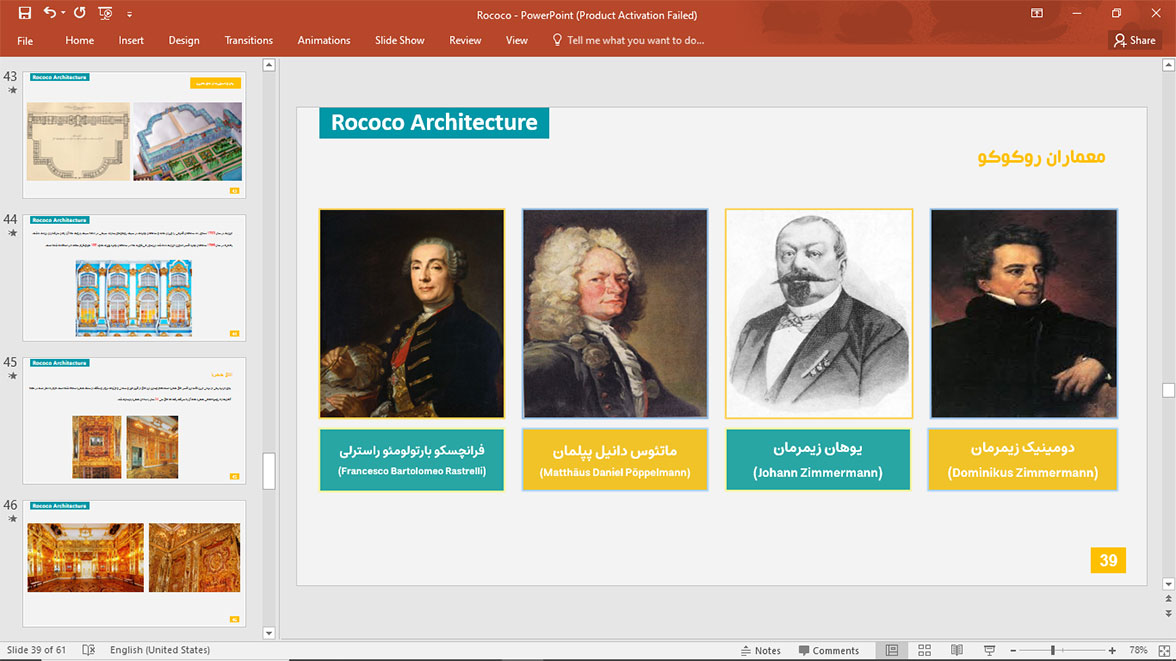Click main editor scroll down arrow
Image resolution: width=1176 pixels, height=661 pixels.
point(1168,584)
